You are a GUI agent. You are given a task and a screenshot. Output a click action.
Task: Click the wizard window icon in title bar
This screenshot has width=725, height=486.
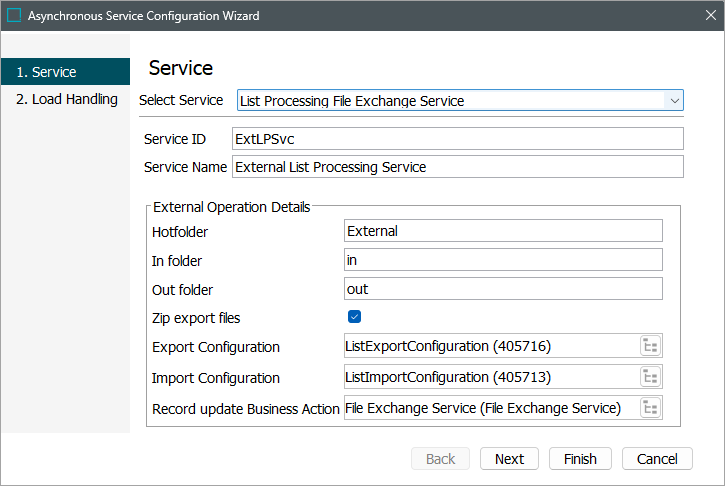click(x=14, y=15)
